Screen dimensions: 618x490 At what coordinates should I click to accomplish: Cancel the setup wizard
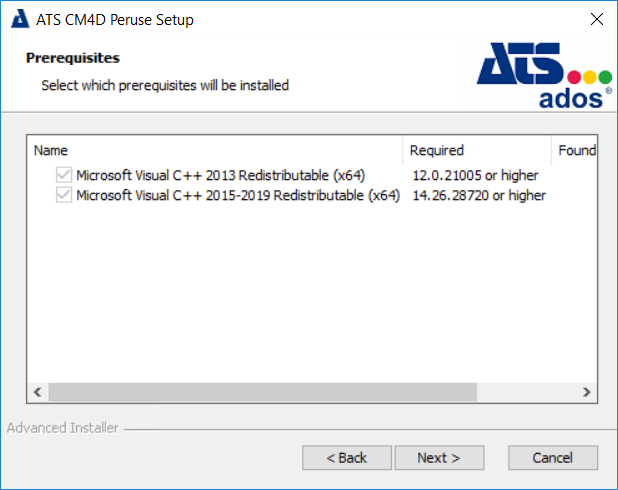point(552,458)
